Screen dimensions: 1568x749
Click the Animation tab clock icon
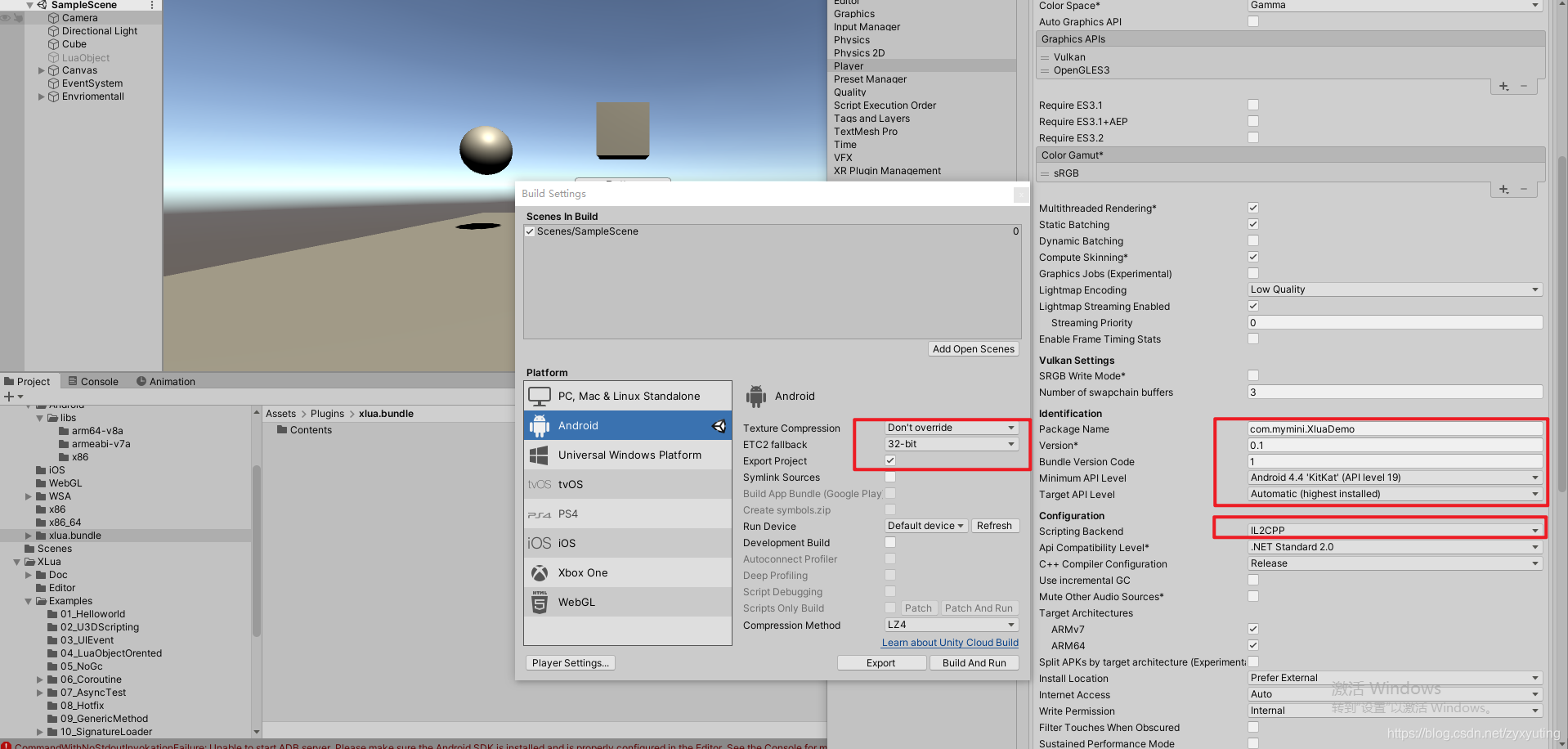pos(141,381)
